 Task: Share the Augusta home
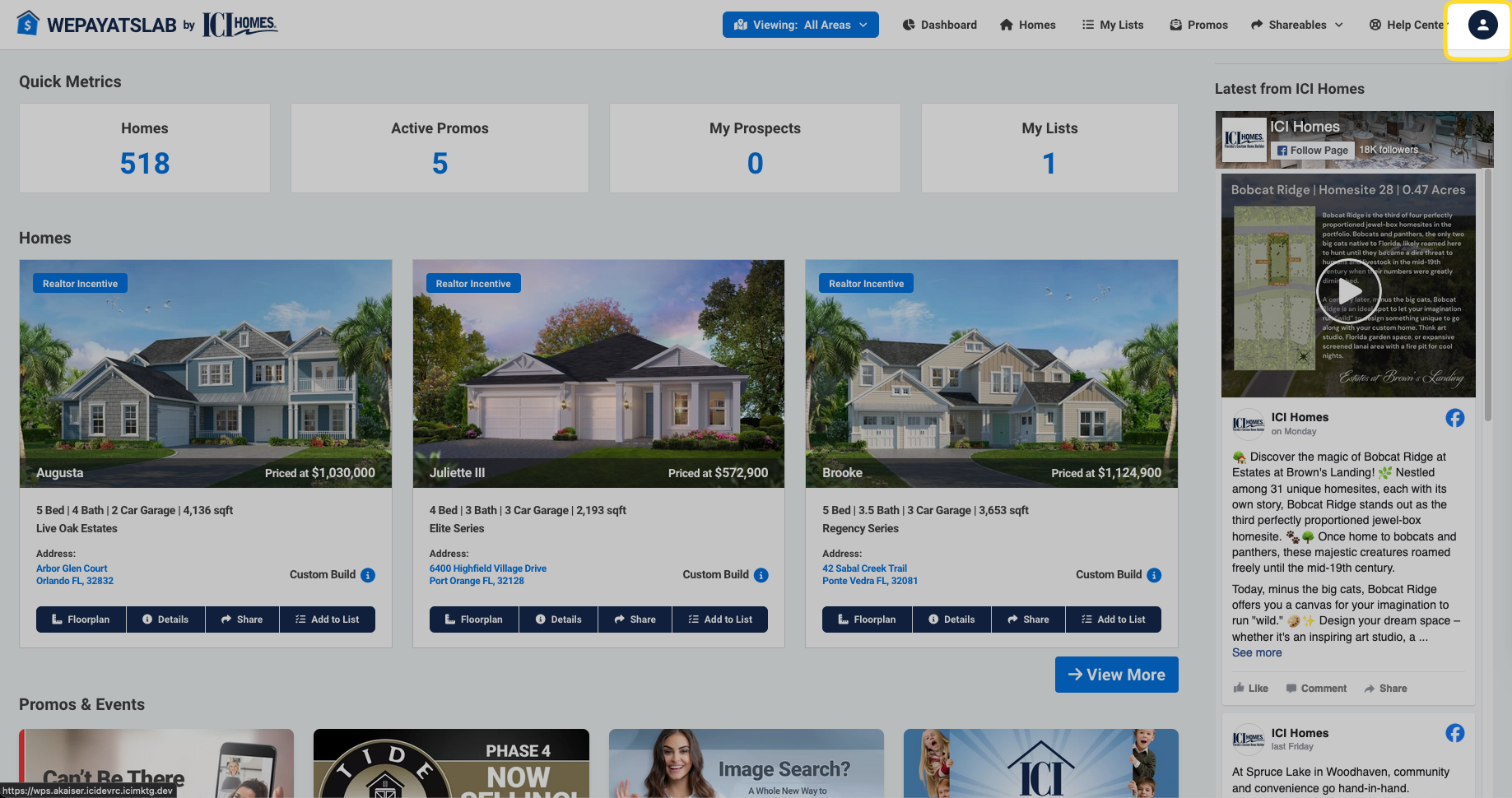click(242, 619)
